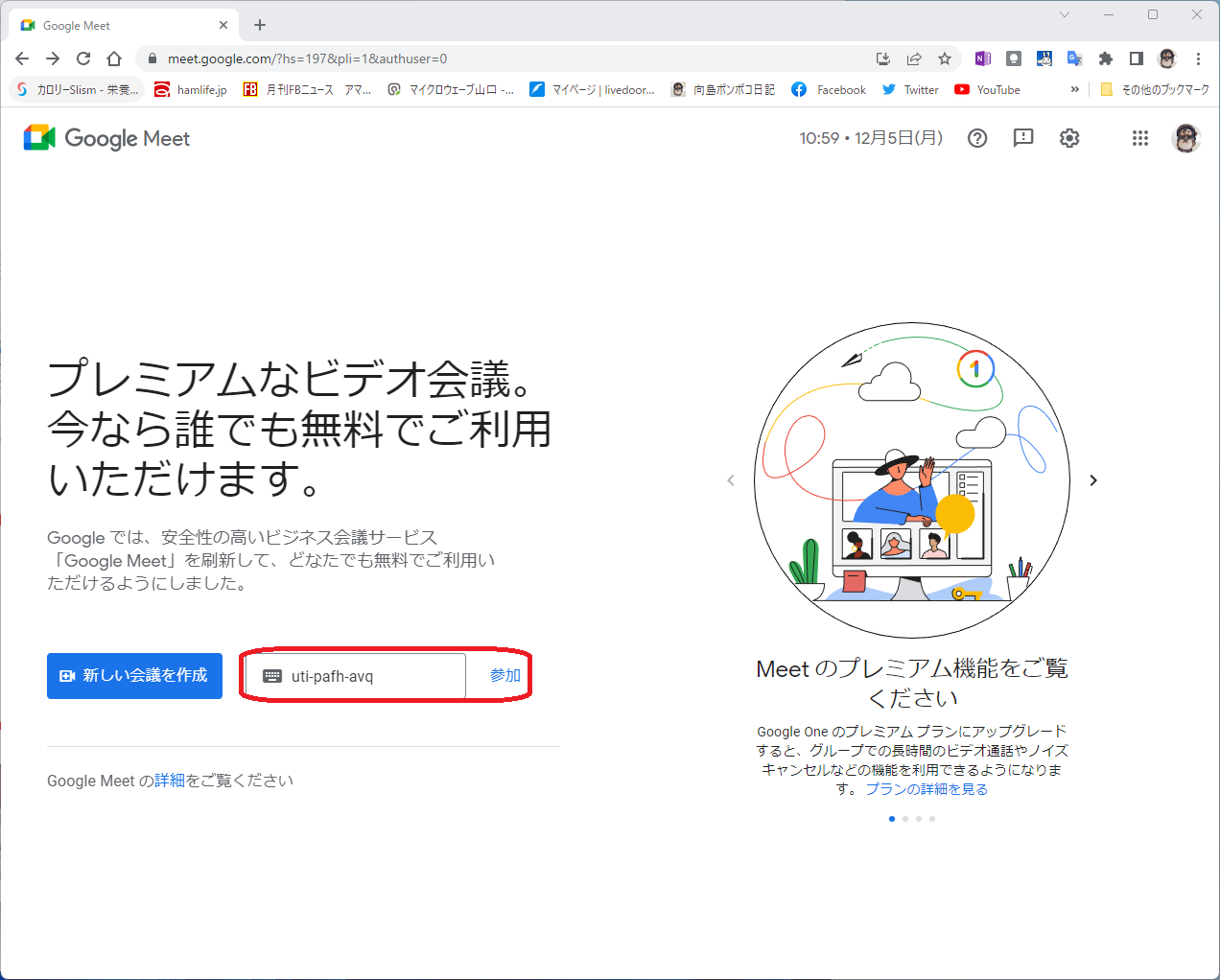Select the third carousel indicator dot
Image resolution: width=1220 pixels, height=980 pixels.
point(919,819)
